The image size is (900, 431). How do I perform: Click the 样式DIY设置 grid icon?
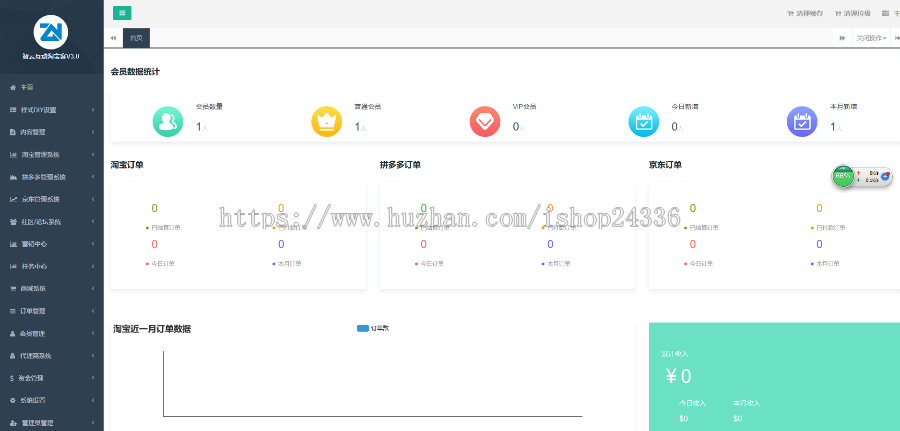coord(13,110)
